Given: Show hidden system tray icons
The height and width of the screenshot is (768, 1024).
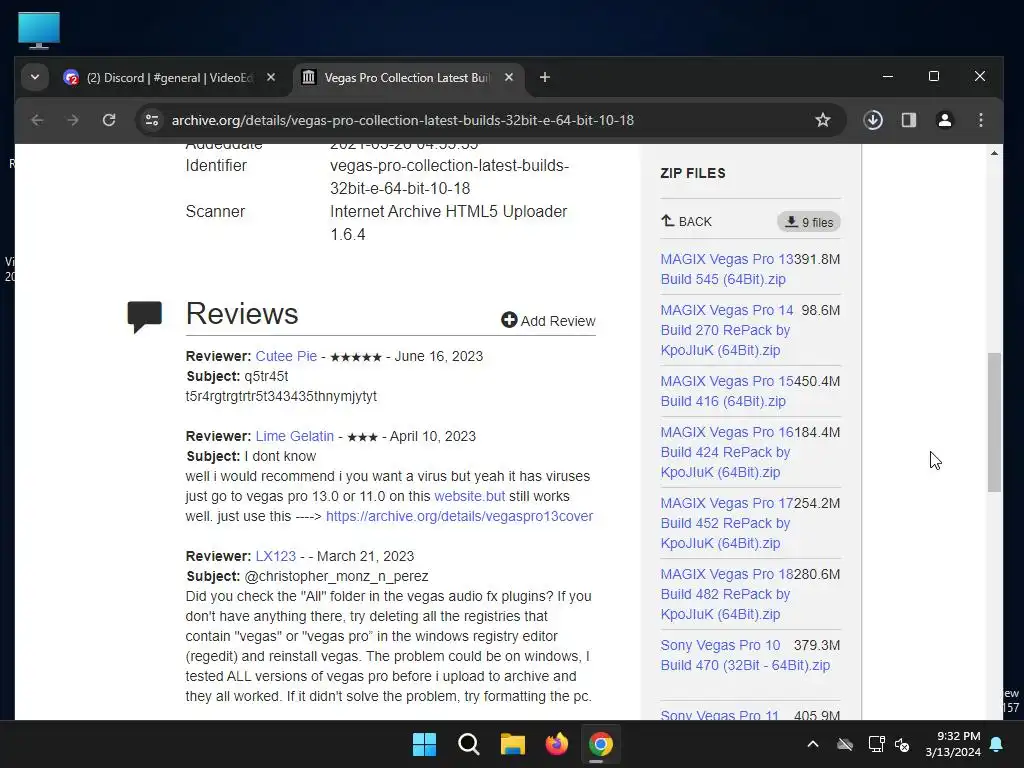Looking at the screenshot, I should pos(813,744).
